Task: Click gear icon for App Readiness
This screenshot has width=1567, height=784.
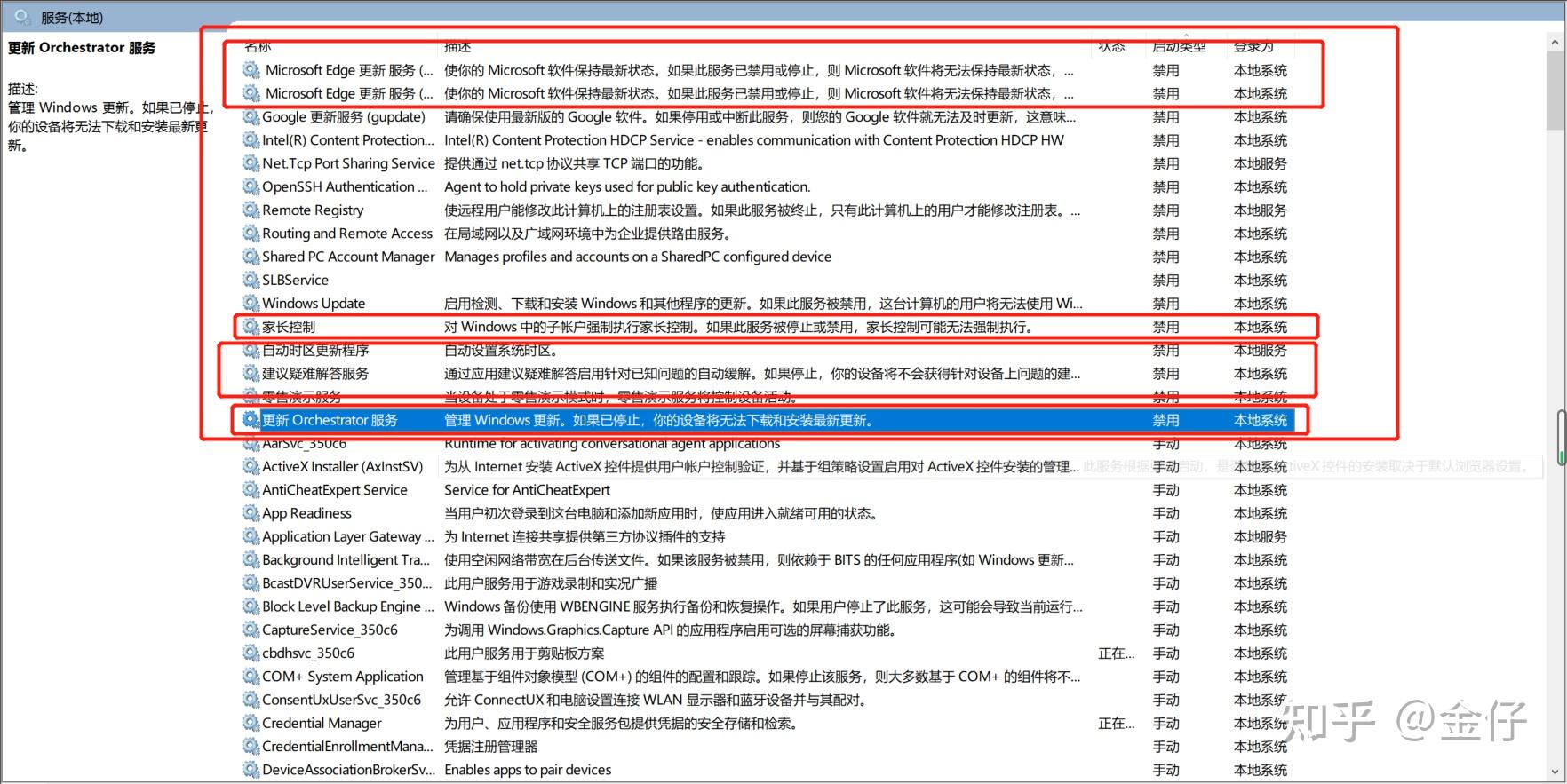Action: coord(251,513)
